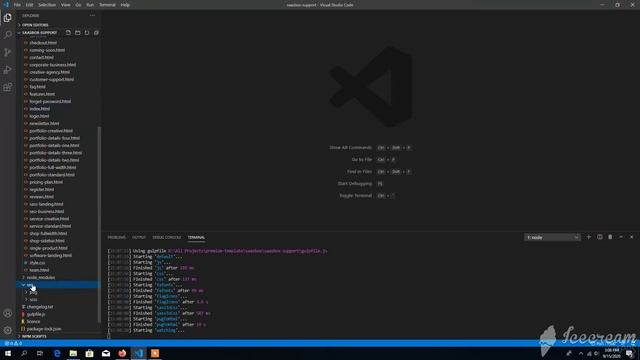Select the Terminal panel tab
The height and width of the screenshot is (360, 640).
coord(196,237)
